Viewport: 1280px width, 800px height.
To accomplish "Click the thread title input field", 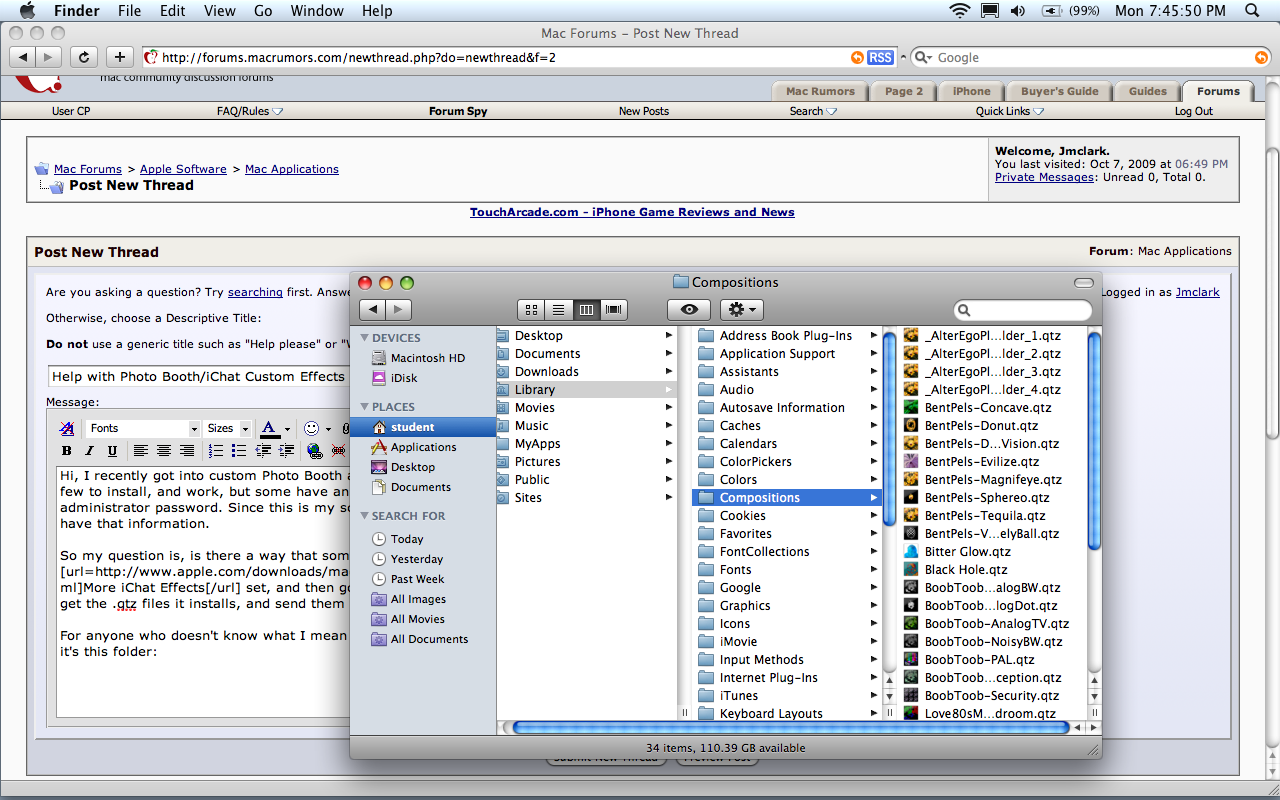I will [x=198, y=377].
